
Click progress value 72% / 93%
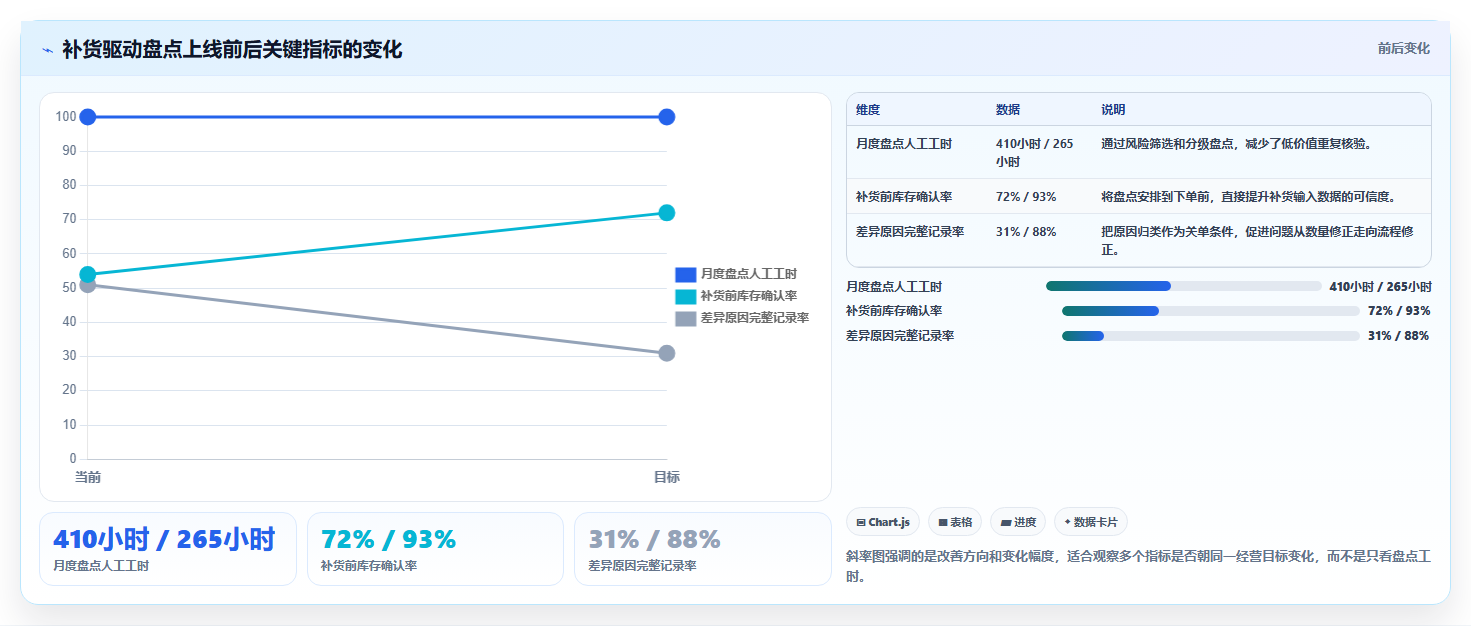pos(1399,311)
